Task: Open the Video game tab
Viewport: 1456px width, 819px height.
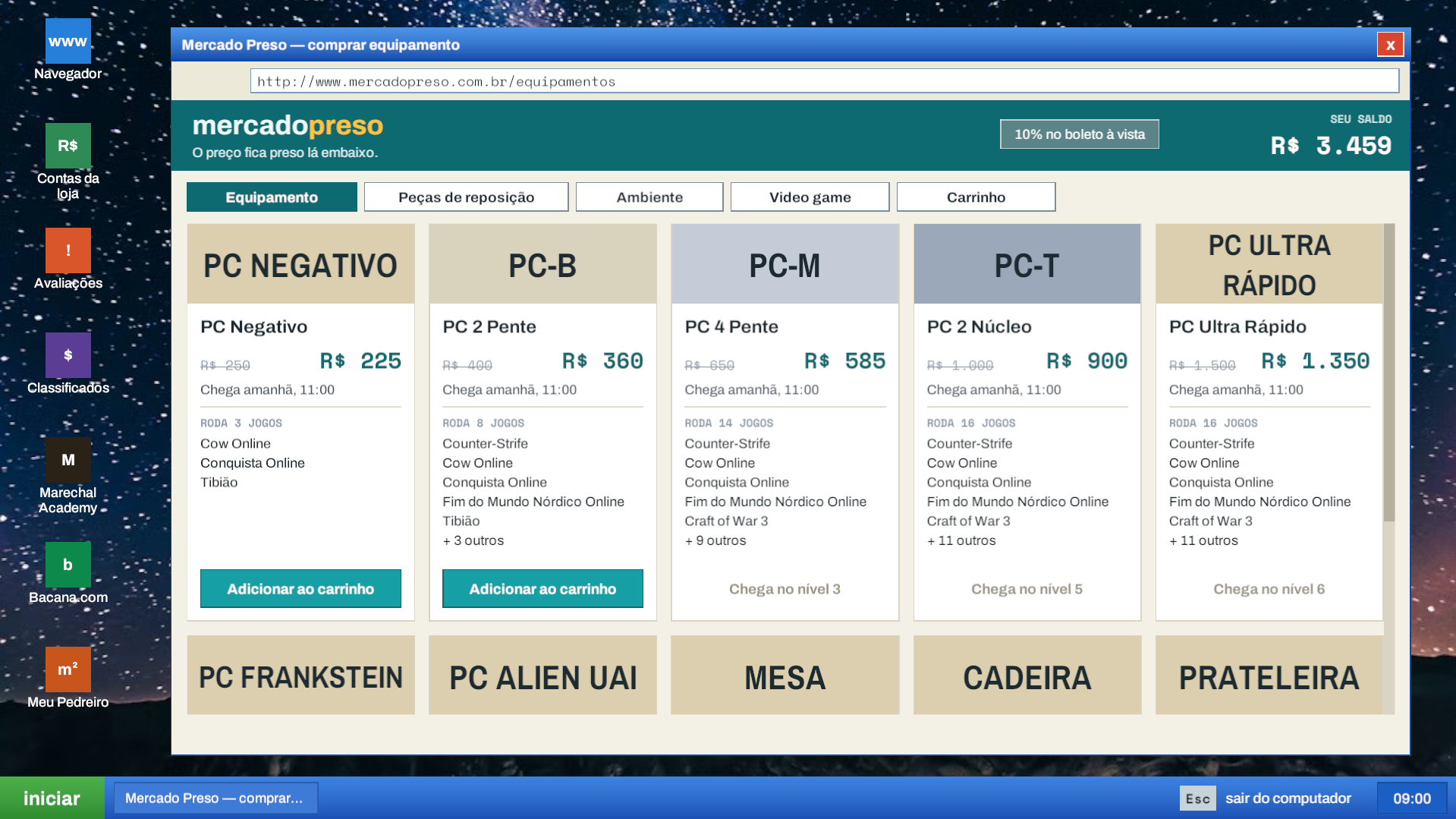Action: click(x=810, y=197)
